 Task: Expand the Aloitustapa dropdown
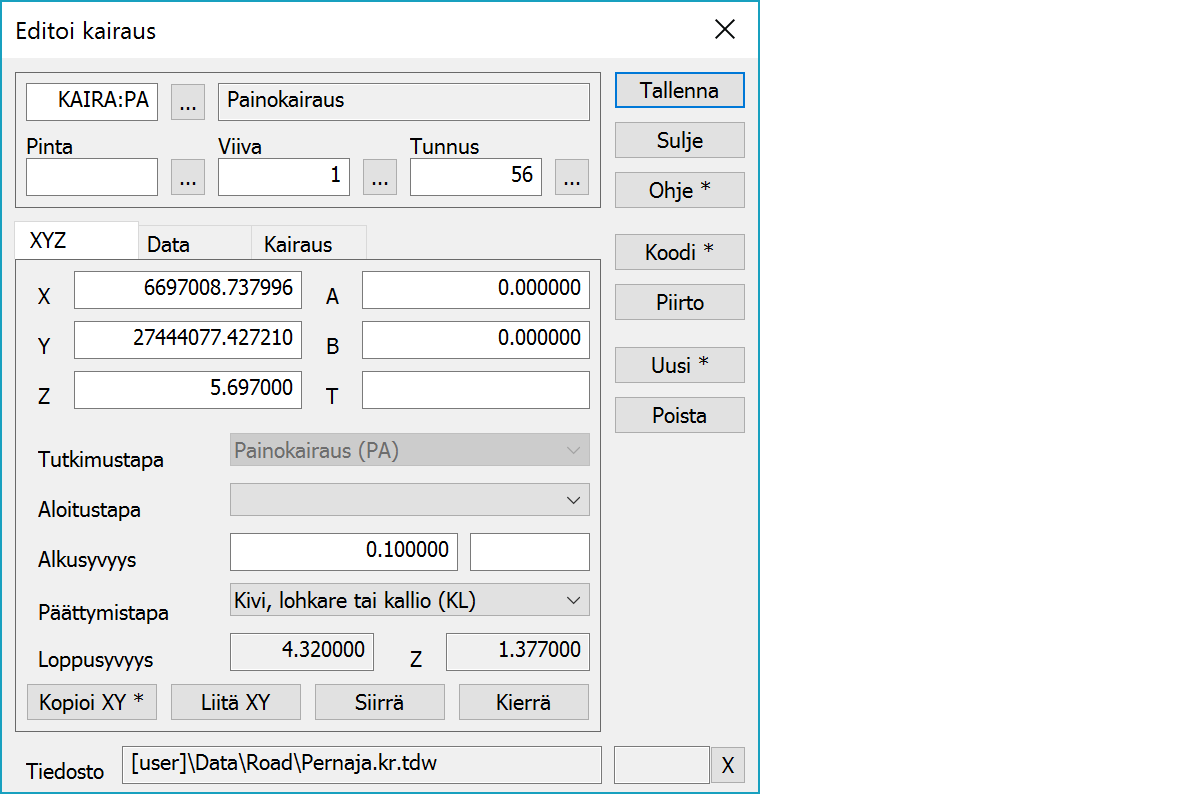point(409,499)
